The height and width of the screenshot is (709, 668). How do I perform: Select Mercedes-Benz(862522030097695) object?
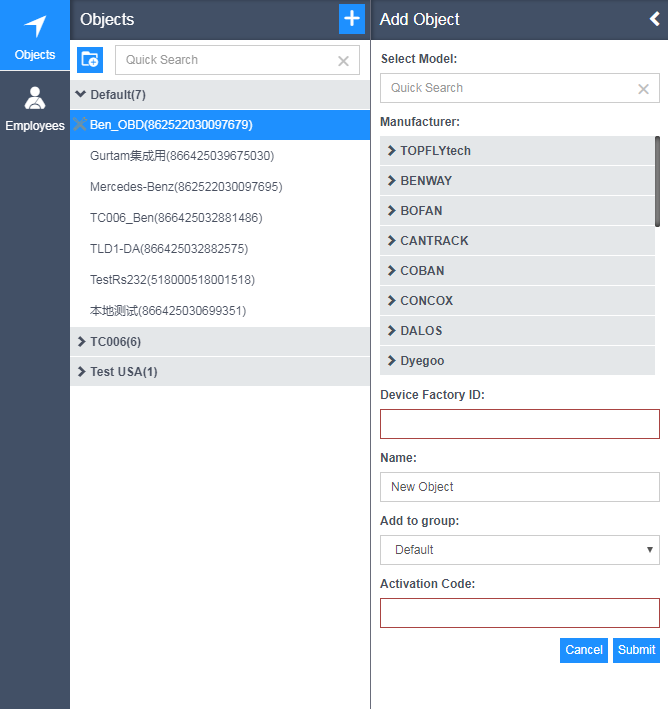[x=220, y=187]
